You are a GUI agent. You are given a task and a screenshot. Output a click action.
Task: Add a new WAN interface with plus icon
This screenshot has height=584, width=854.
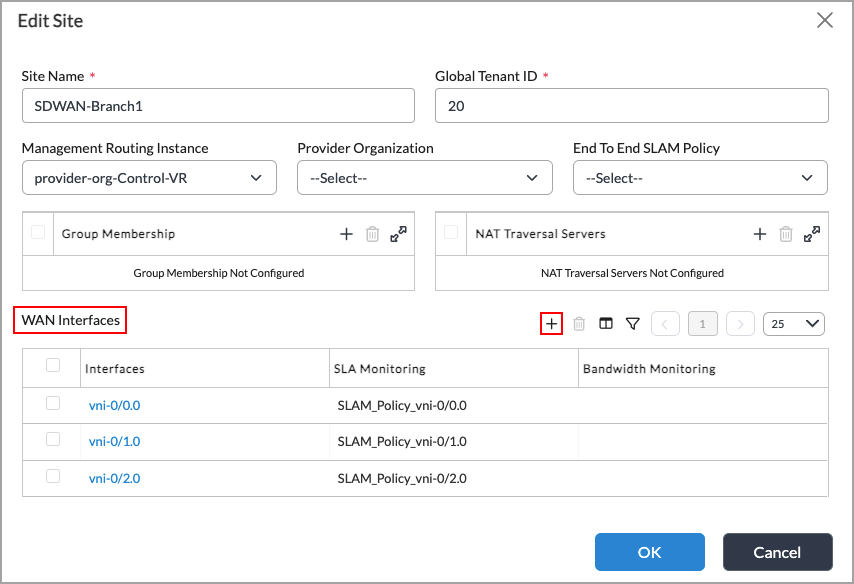(551, 324)
